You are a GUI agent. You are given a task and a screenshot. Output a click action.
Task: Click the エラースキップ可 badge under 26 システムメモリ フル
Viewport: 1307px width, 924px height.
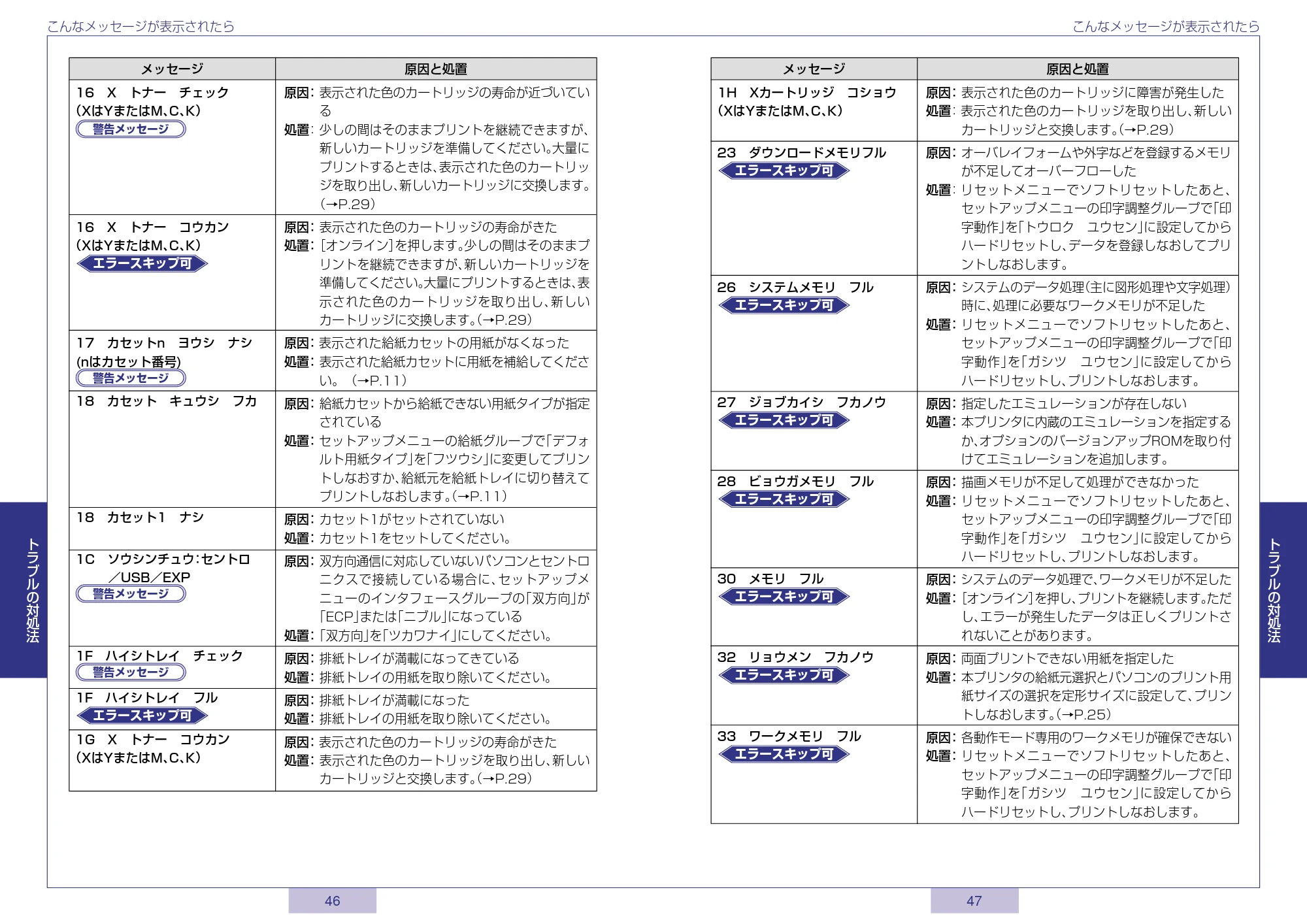tap(784, 305)
